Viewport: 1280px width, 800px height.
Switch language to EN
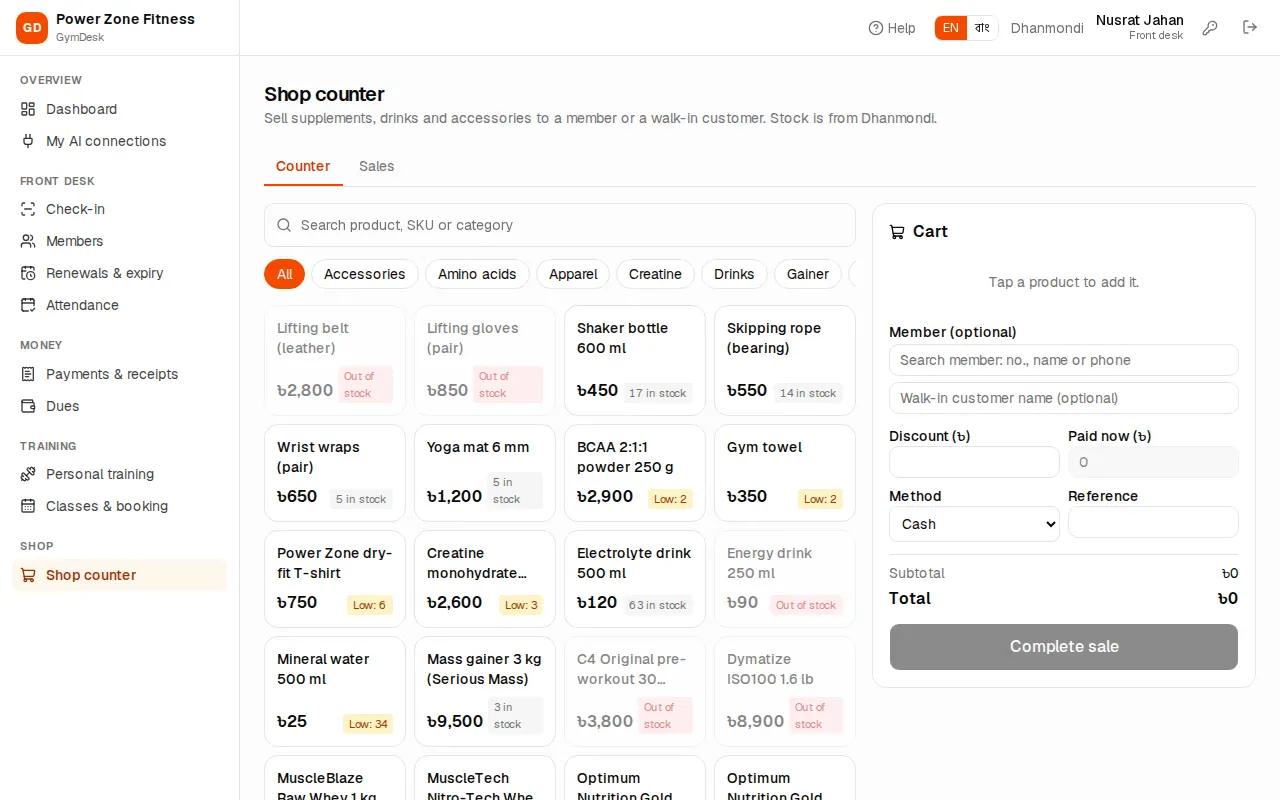tap(951, 28)
